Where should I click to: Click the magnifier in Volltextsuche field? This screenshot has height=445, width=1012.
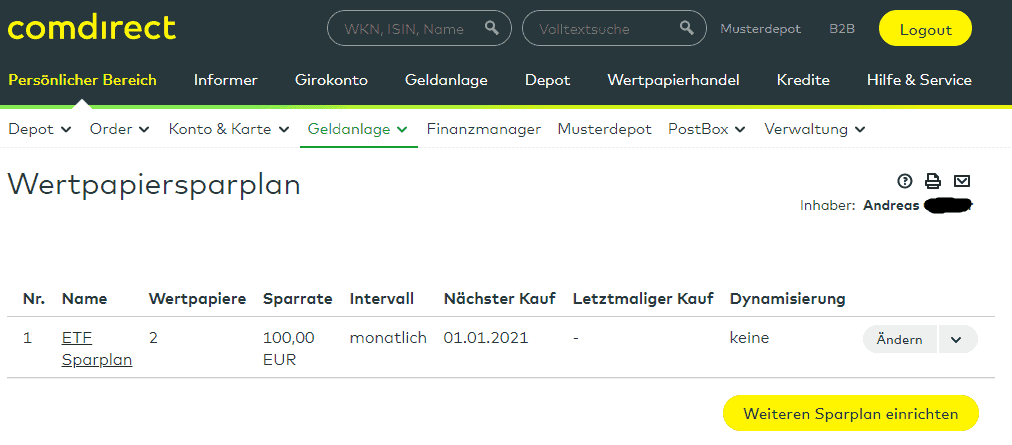coord(687,28)
